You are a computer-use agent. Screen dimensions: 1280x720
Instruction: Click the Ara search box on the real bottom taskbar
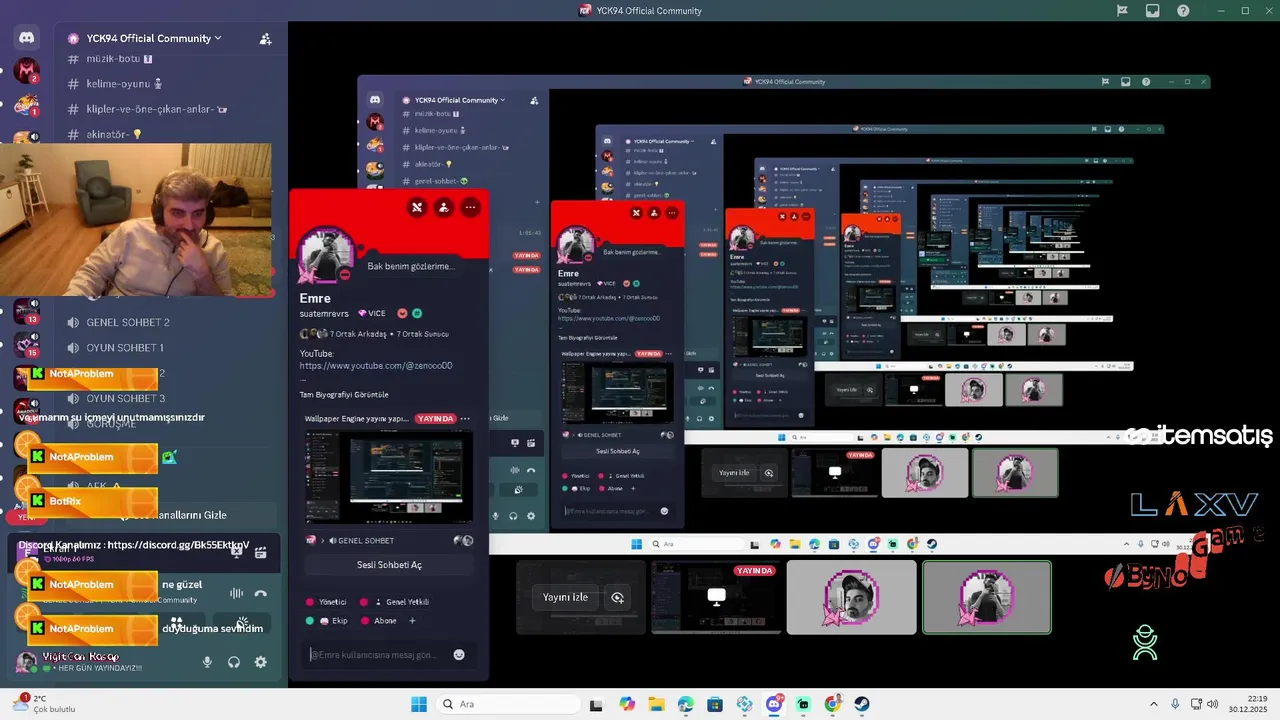click(x=506, y=704)
